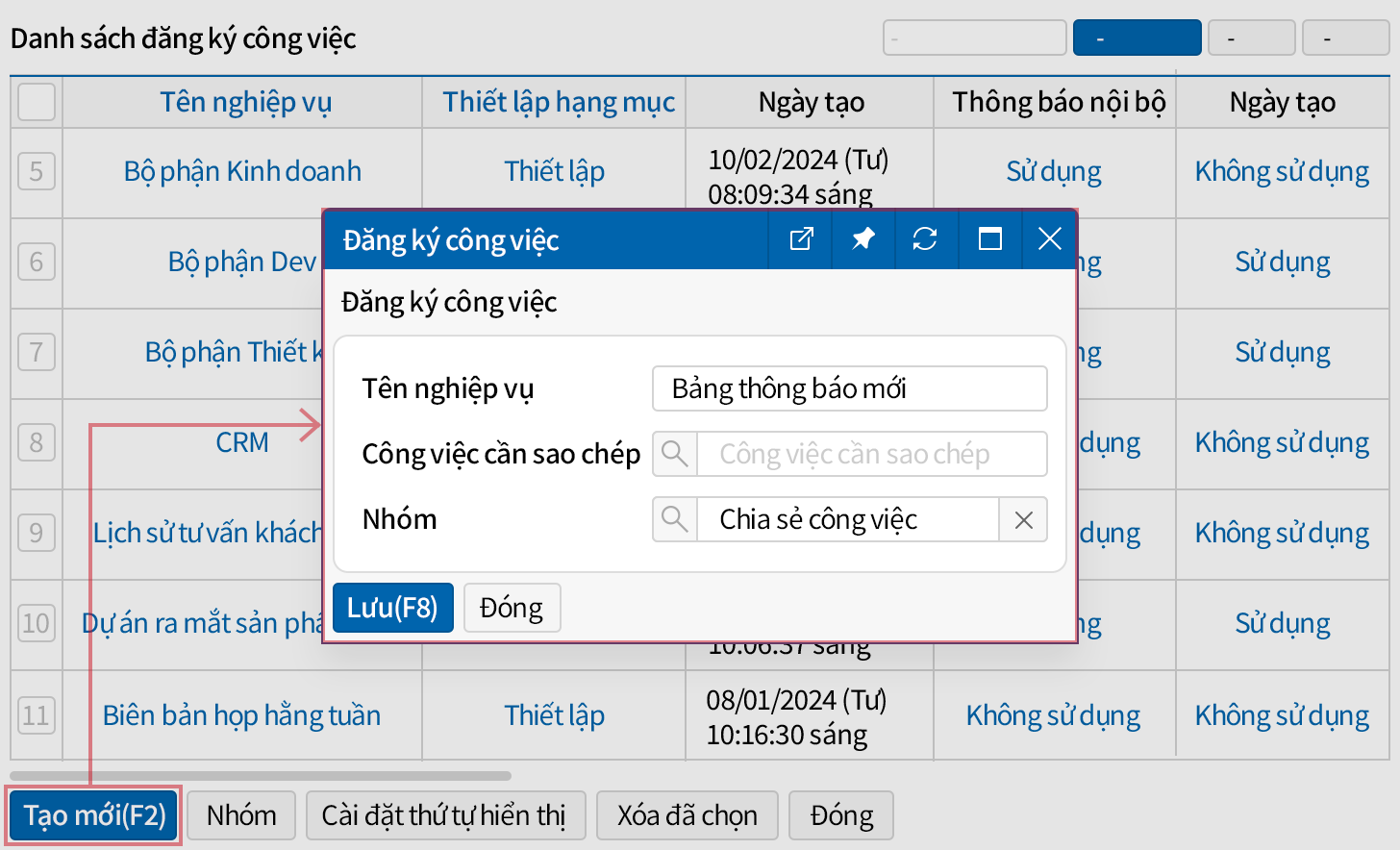Open Cài đặt thứ tự hiển thị
The width and height of the screenshot is (1400, 850).
443,815
